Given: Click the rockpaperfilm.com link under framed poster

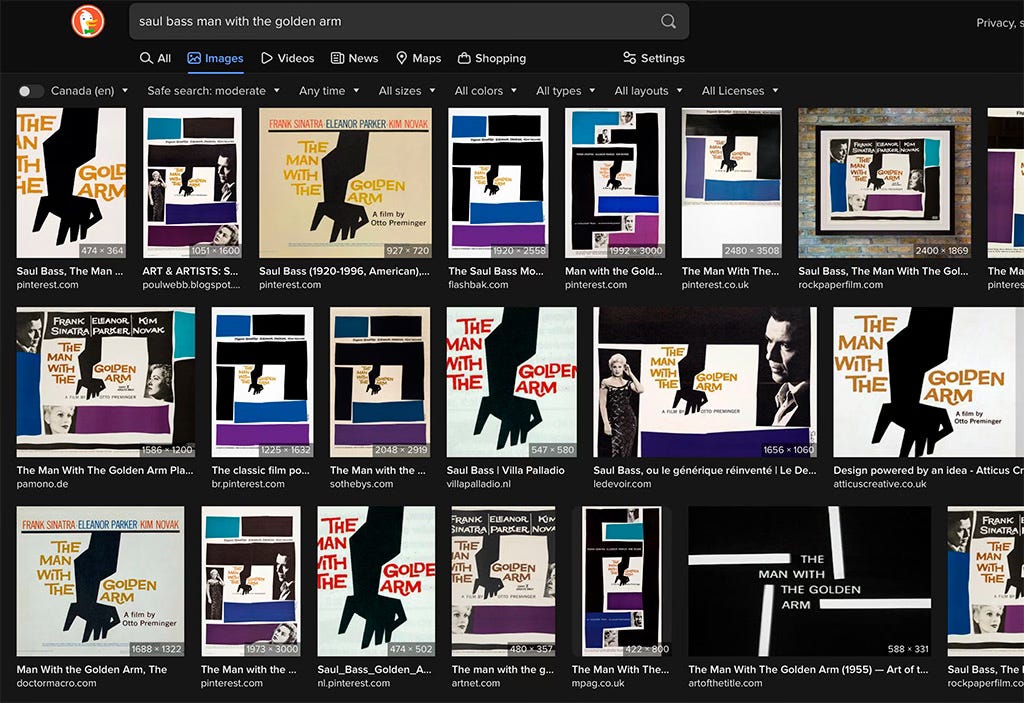Looking at the screenshot, I should coord(840,285).
